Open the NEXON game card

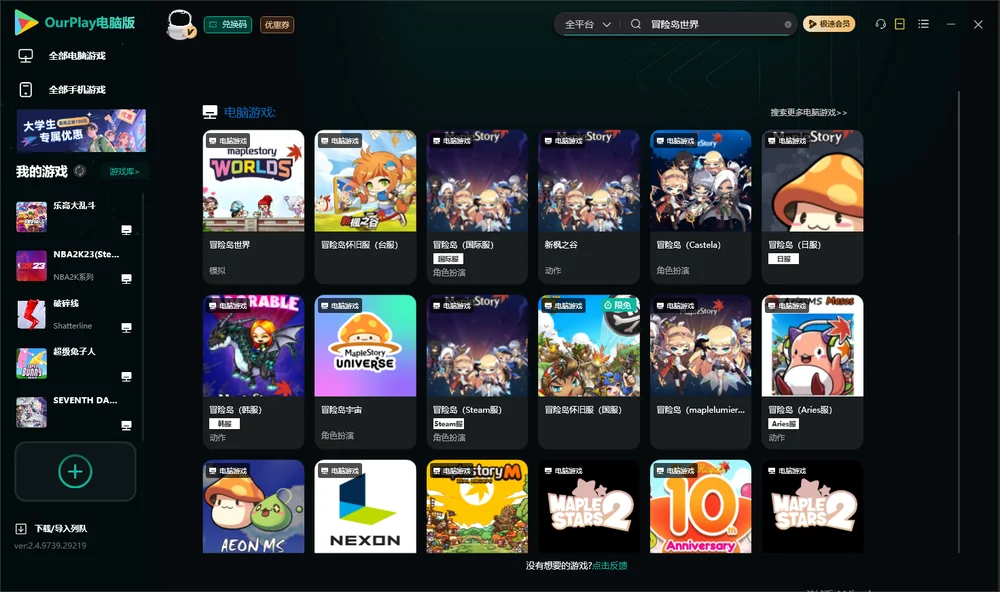pos(365,507)
